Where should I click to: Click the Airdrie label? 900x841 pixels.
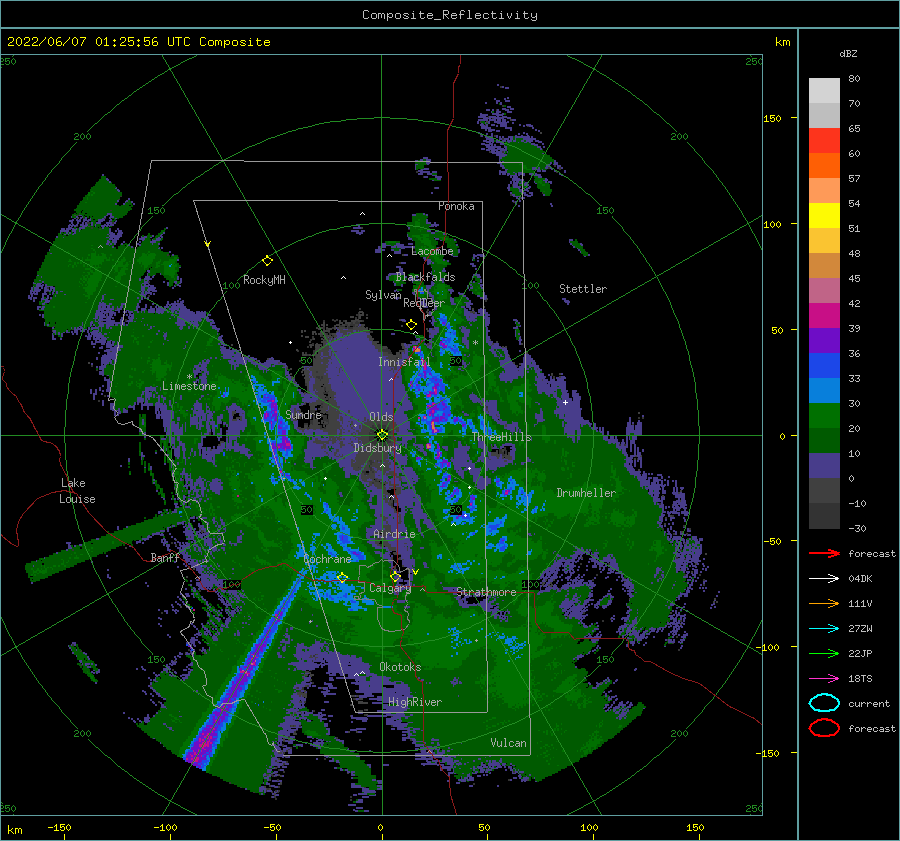click(394, 534)
